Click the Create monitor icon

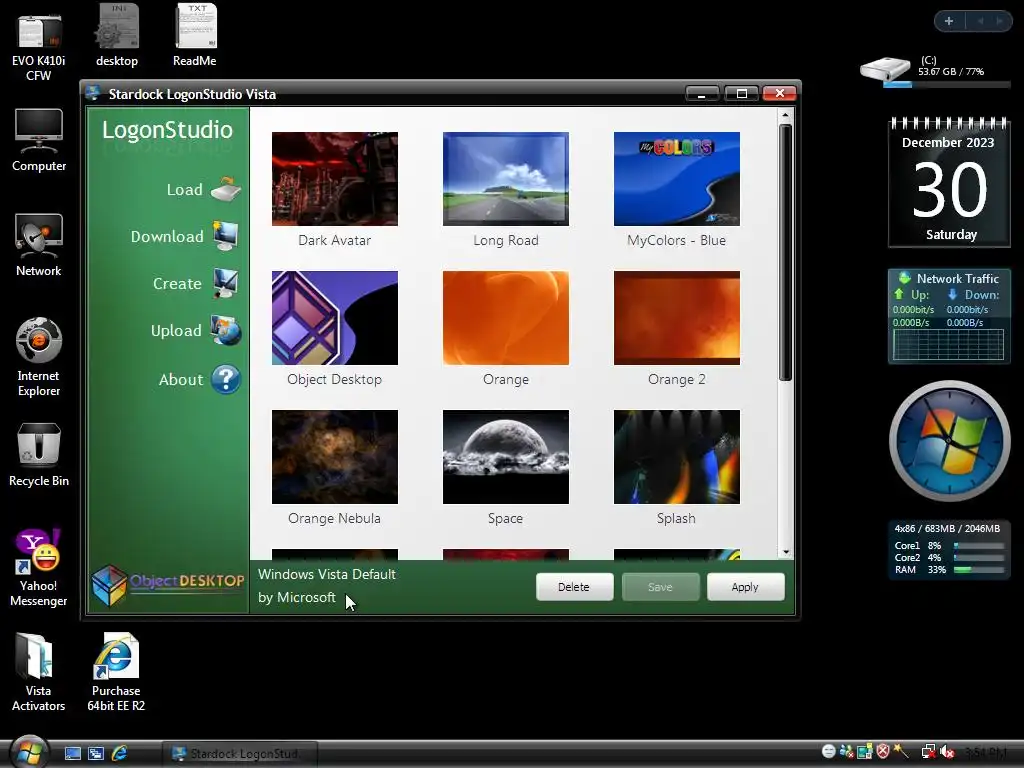coord(225,283)
